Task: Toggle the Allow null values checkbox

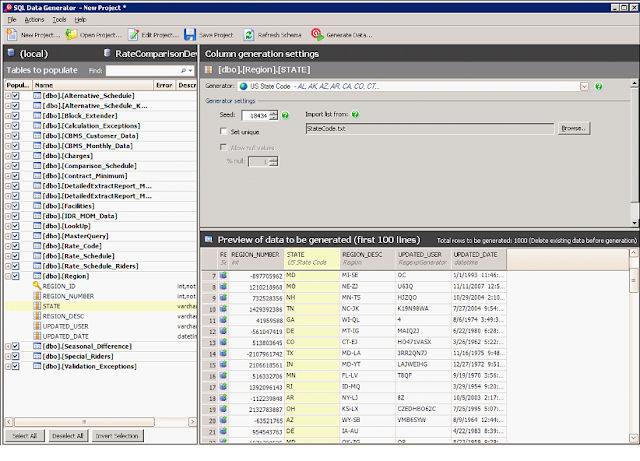Action: (223, 147)
